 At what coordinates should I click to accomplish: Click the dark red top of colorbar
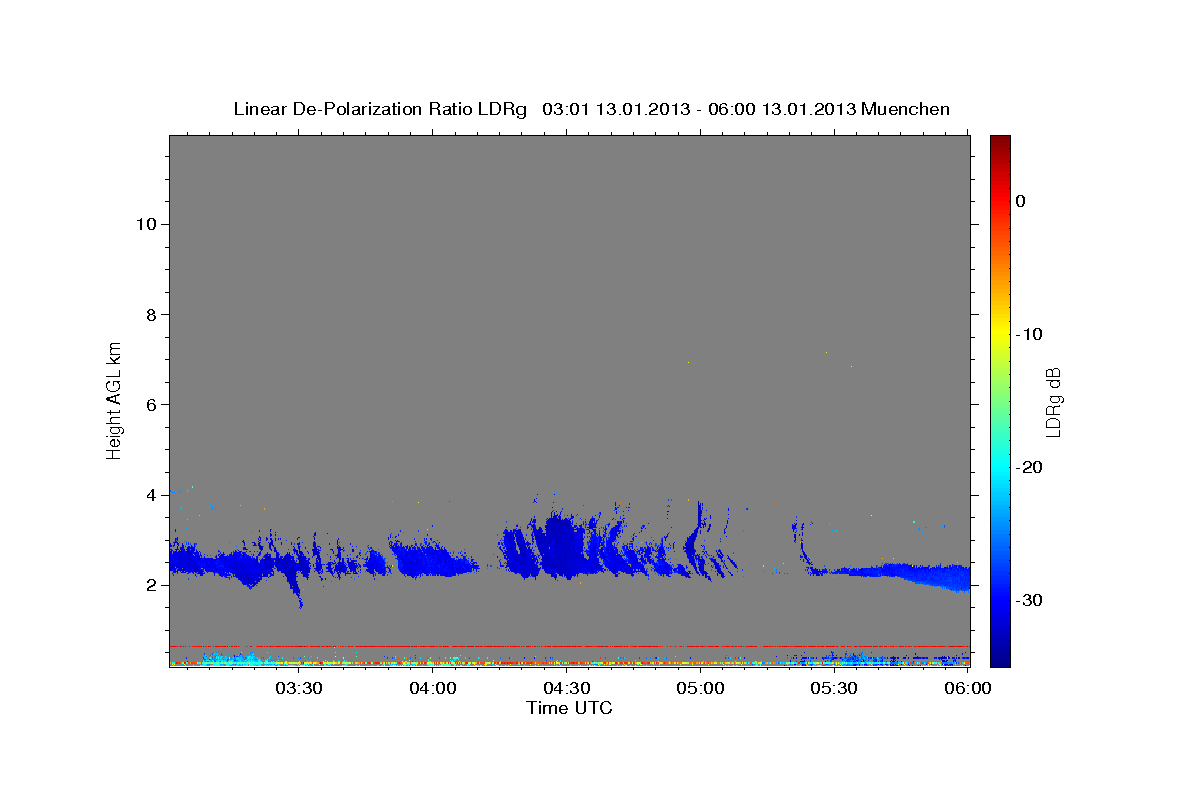(x=1000, y=143)
